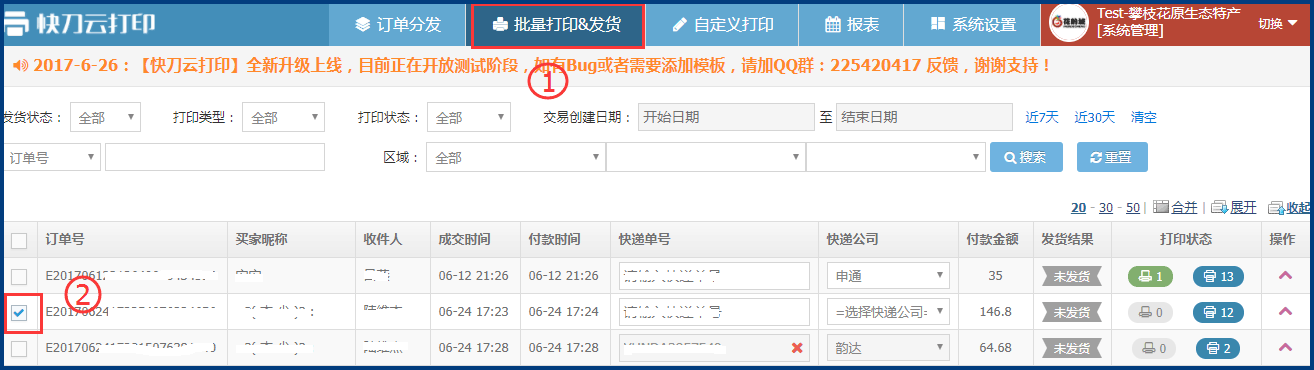Click green print count badge showing 1
Viewport: 1314px width, 370px height.
[1151, 276]
